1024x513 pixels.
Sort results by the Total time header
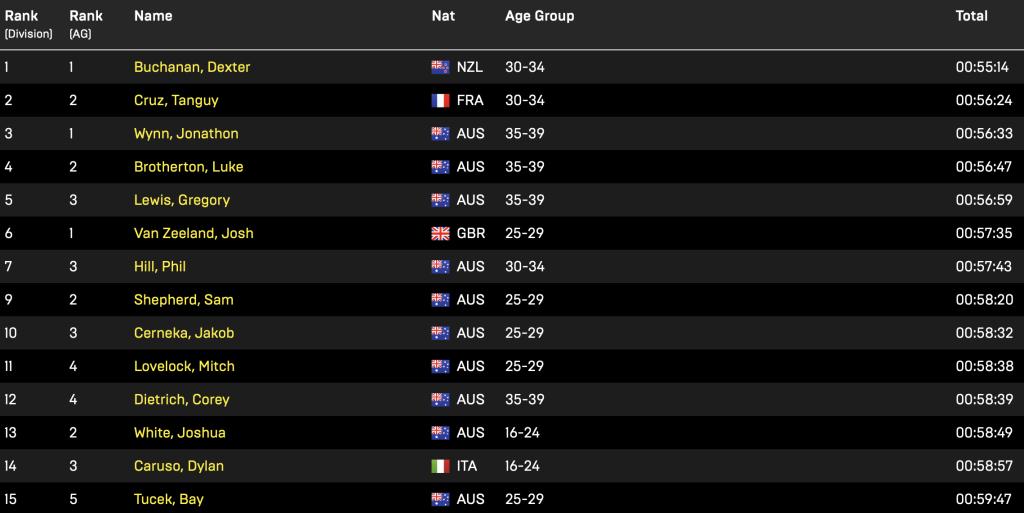coord(971,16)
